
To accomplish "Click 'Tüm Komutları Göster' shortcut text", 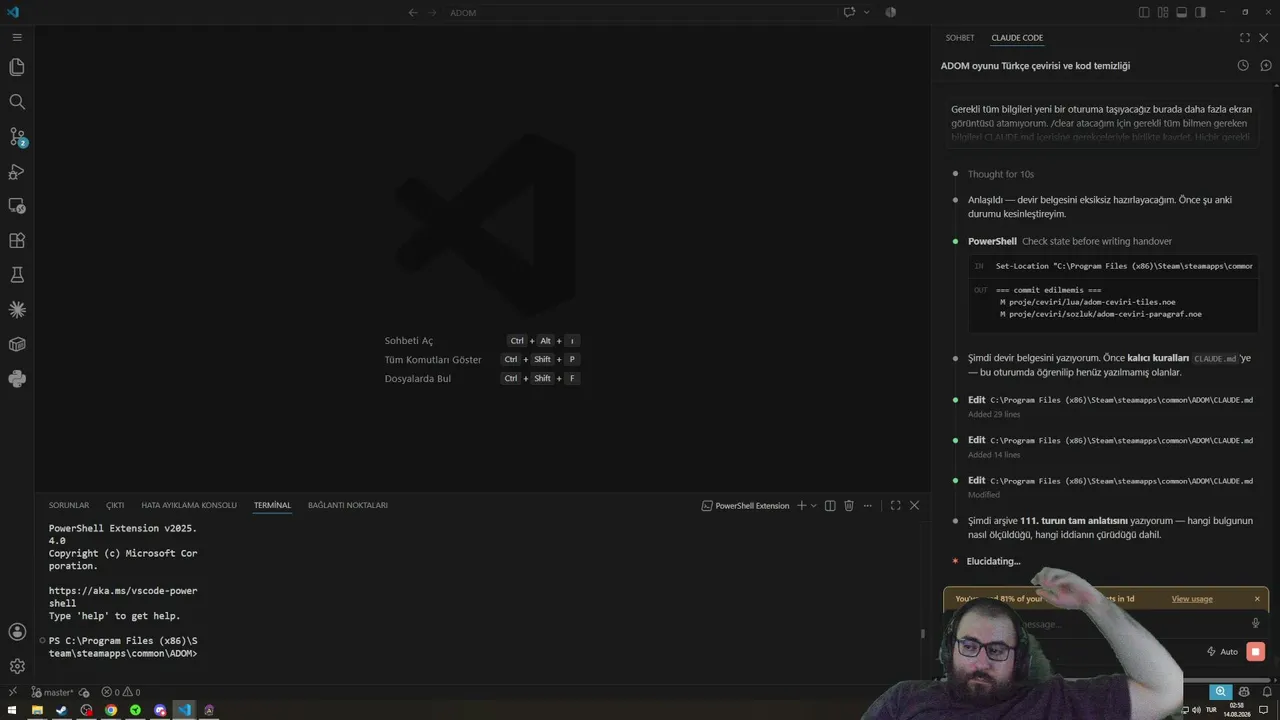I will (x=433, y=360).
